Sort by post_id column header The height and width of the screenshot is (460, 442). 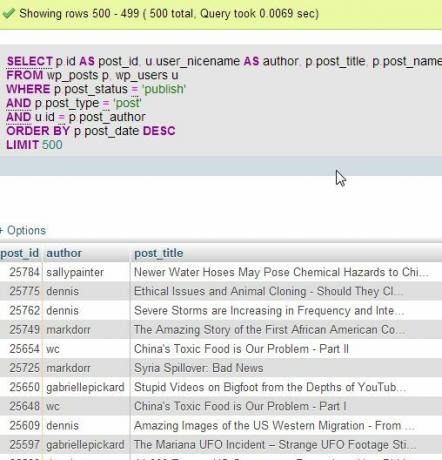coord(20,253)
